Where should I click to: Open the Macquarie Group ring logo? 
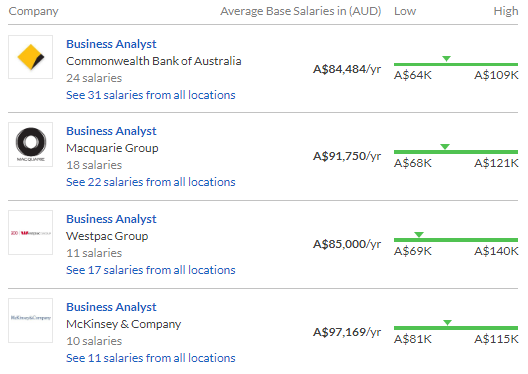point(31,144)
